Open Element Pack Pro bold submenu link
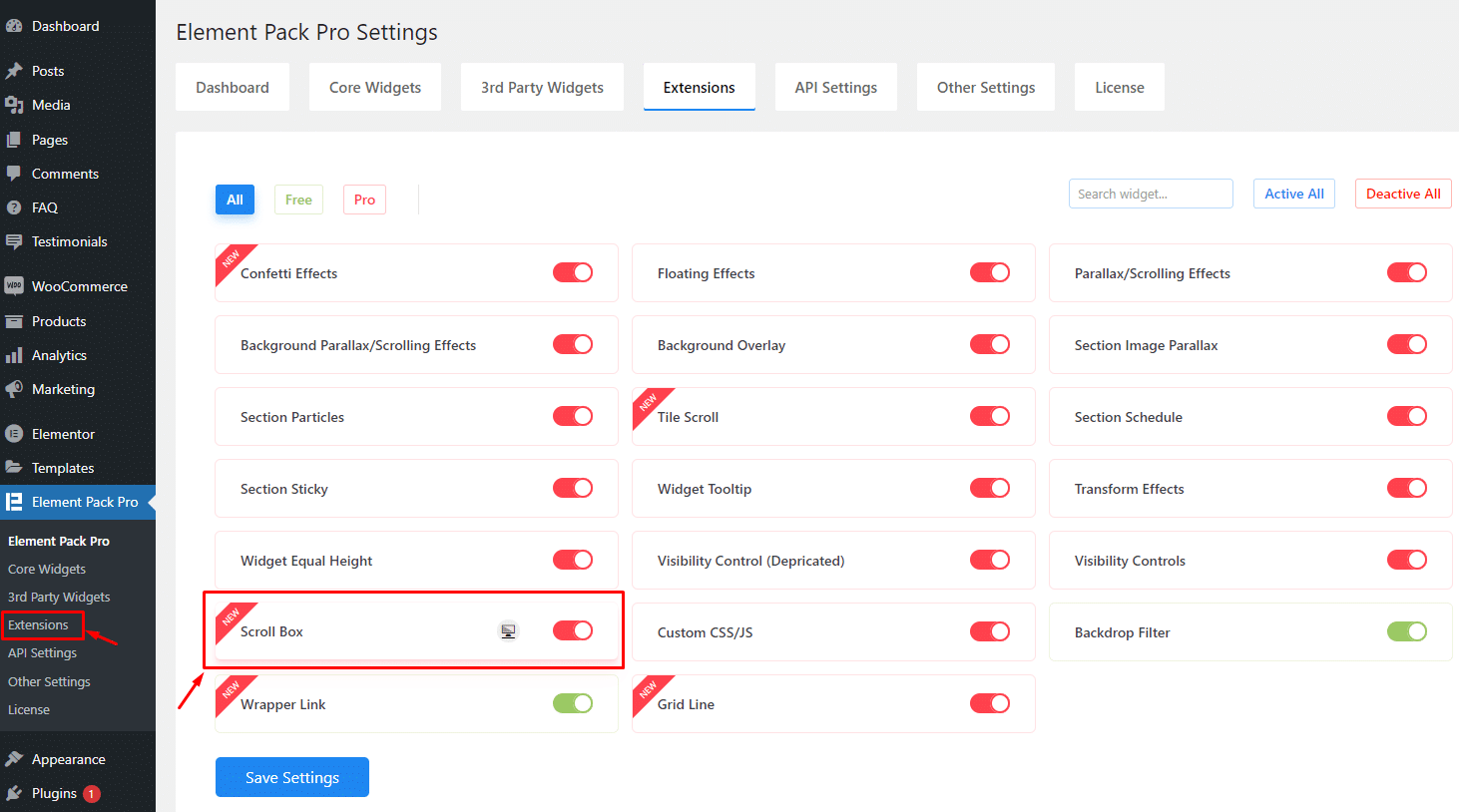This screenshot has height=812, width=1459. tap(59, 541)
